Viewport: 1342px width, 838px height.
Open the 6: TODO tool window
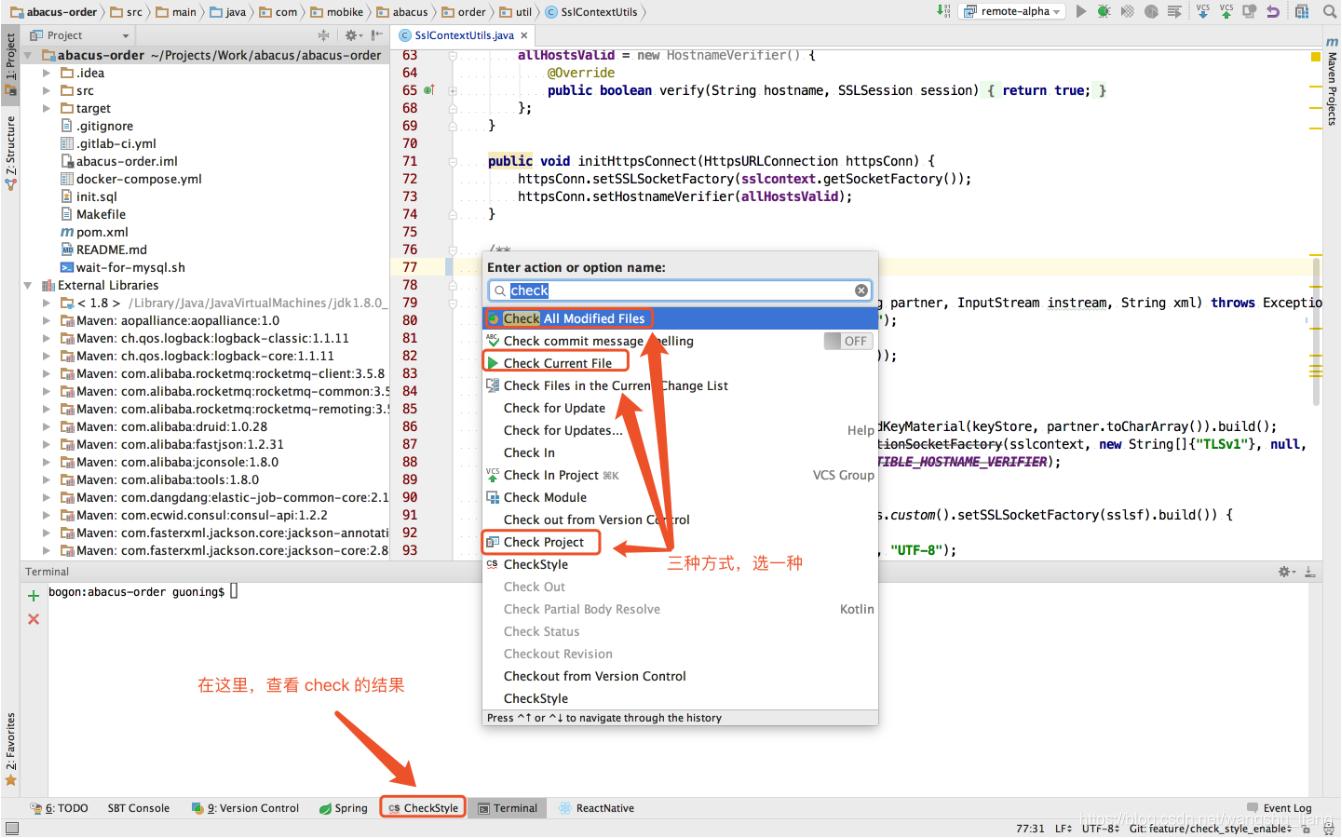(x=58, y=808)
